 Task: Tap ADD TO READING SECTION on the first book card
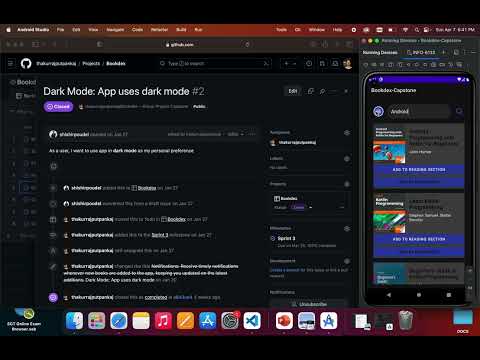pos(419,170)
